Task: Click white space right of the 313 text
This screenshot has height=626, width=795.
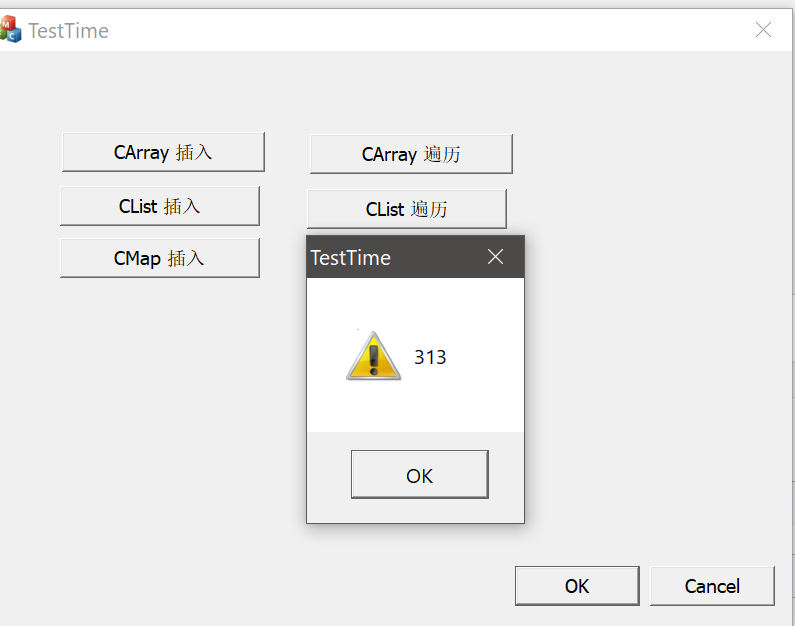Action: (484, 357)
